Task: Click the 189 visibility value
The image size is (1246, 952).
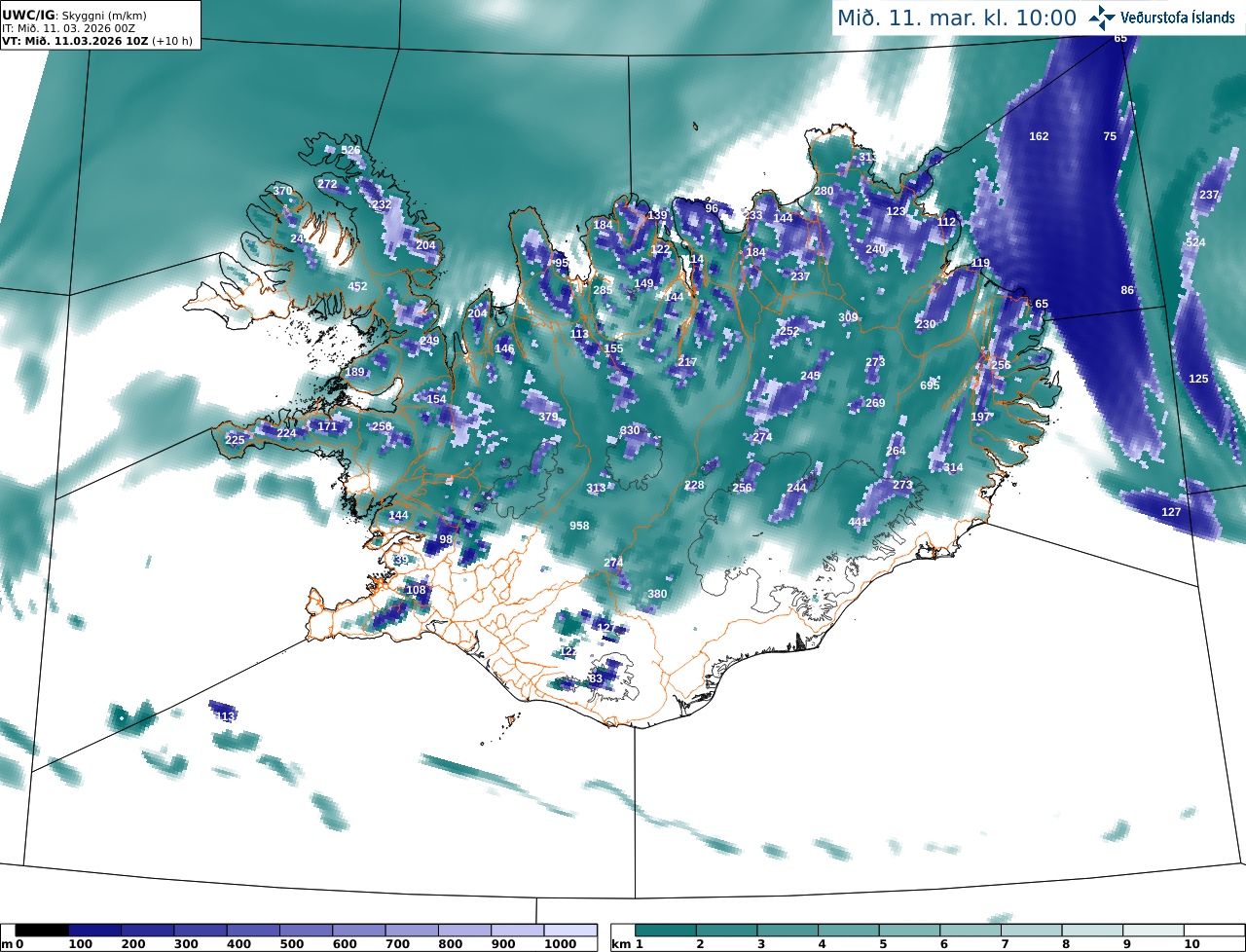Action: coord(354,372)
